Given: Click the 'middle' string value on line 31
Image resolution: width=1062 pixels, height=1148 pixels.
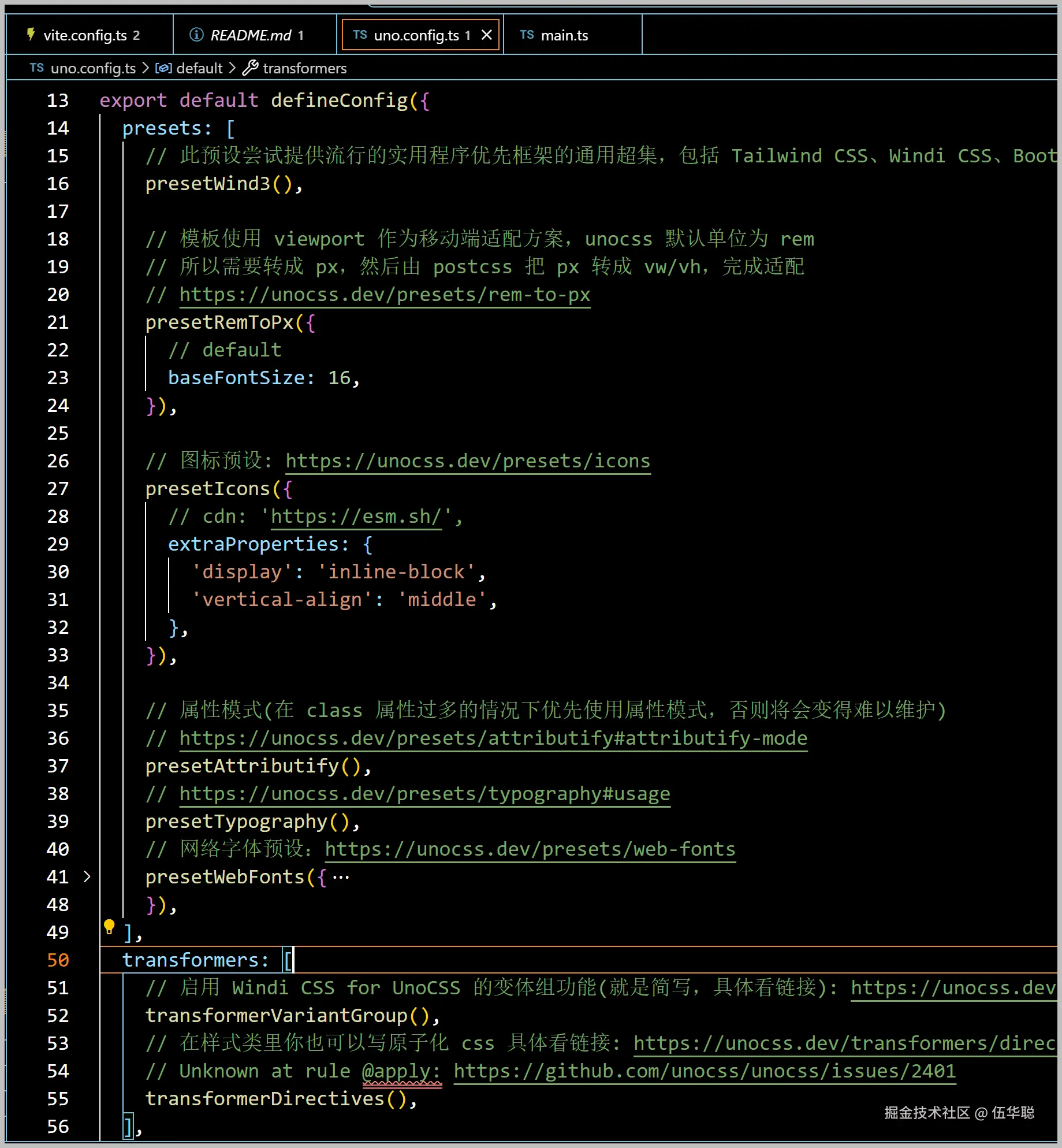Looking at the screenshot, I should tap(442, 600).
